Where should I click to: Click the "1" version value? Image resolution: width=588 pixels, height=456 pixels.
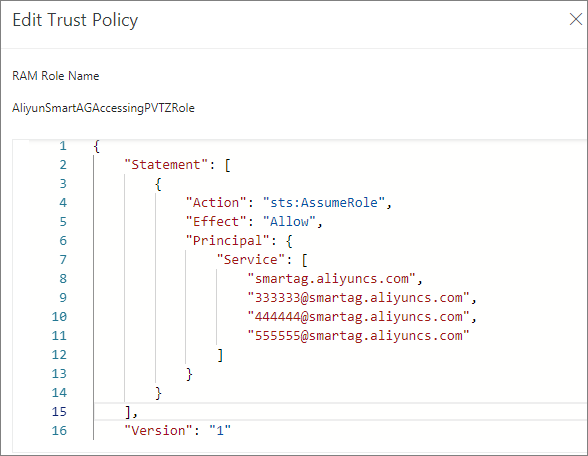tap(220, 430)
